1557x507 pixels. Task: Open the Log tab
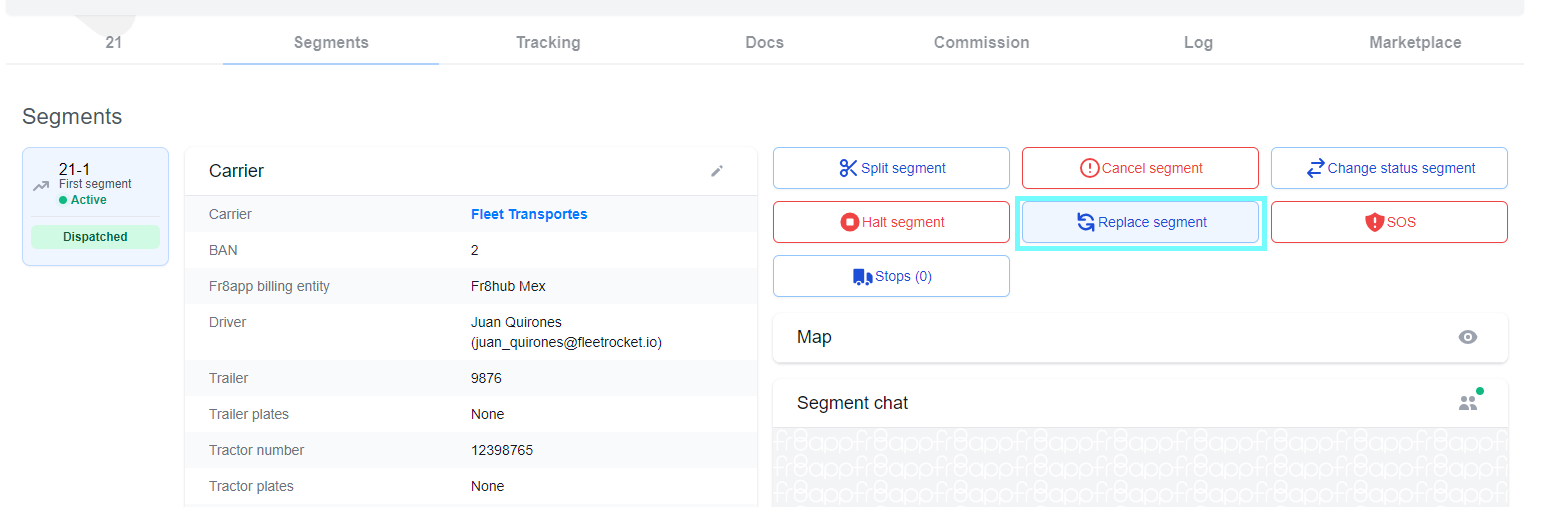pos(1198,42)
